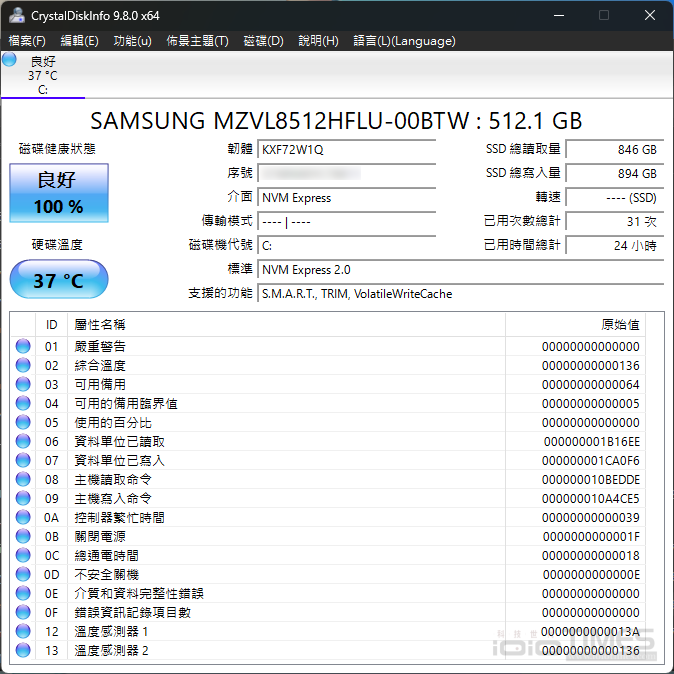Click the status orb for attribute 03 可用備用
The height and width of the screenshot is (674, 674).
[x=23, y=384]
